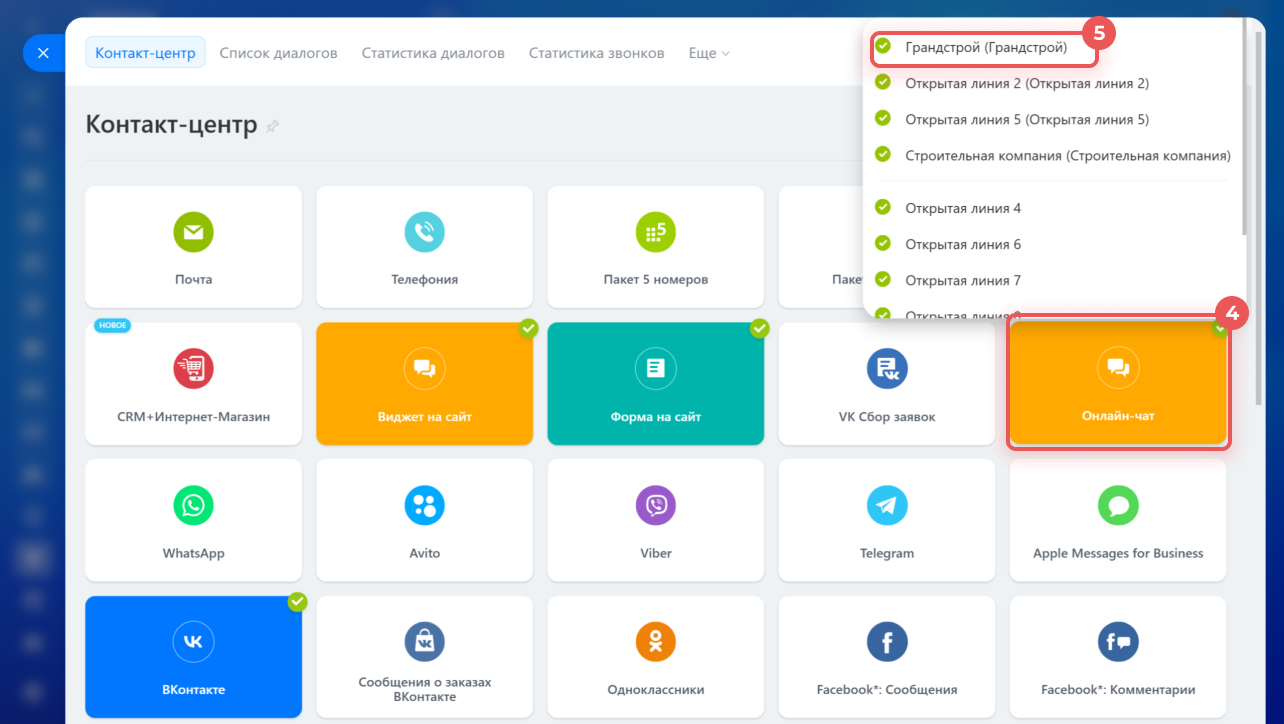
Task: Click green checkmark on ВКонтакте tile
Action: (x=297, y=601)
